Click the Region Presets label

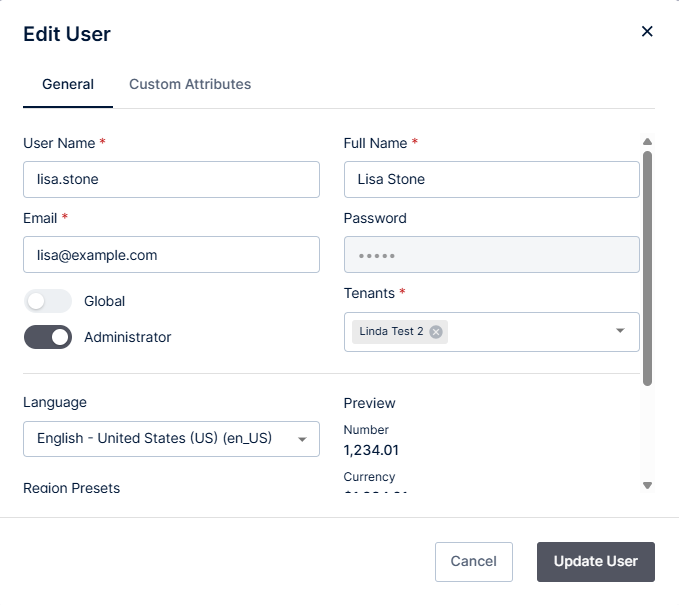tap(72, 488)
